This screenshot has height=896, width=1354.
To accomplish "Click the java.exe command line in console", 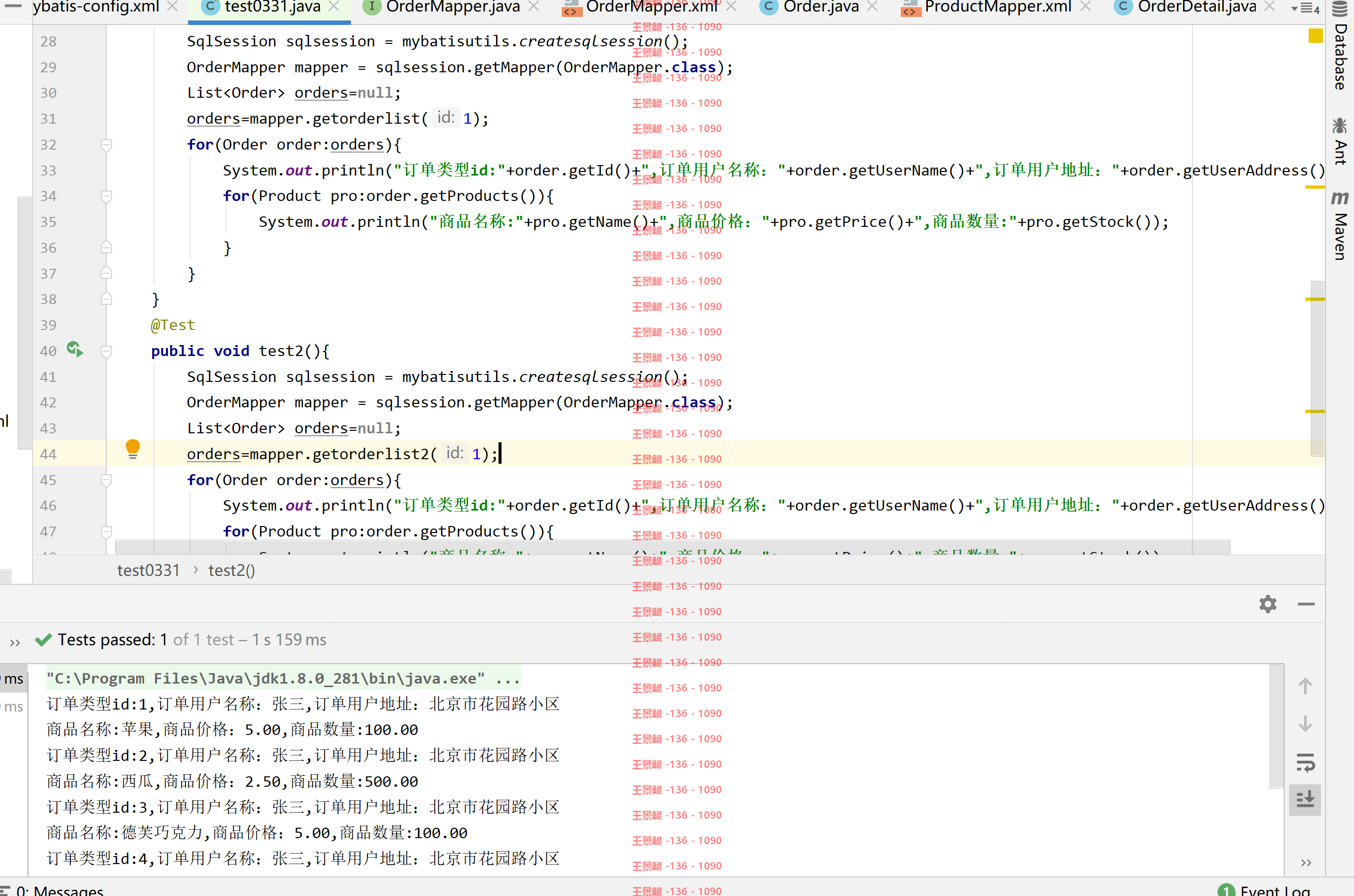I will point(283,678).
